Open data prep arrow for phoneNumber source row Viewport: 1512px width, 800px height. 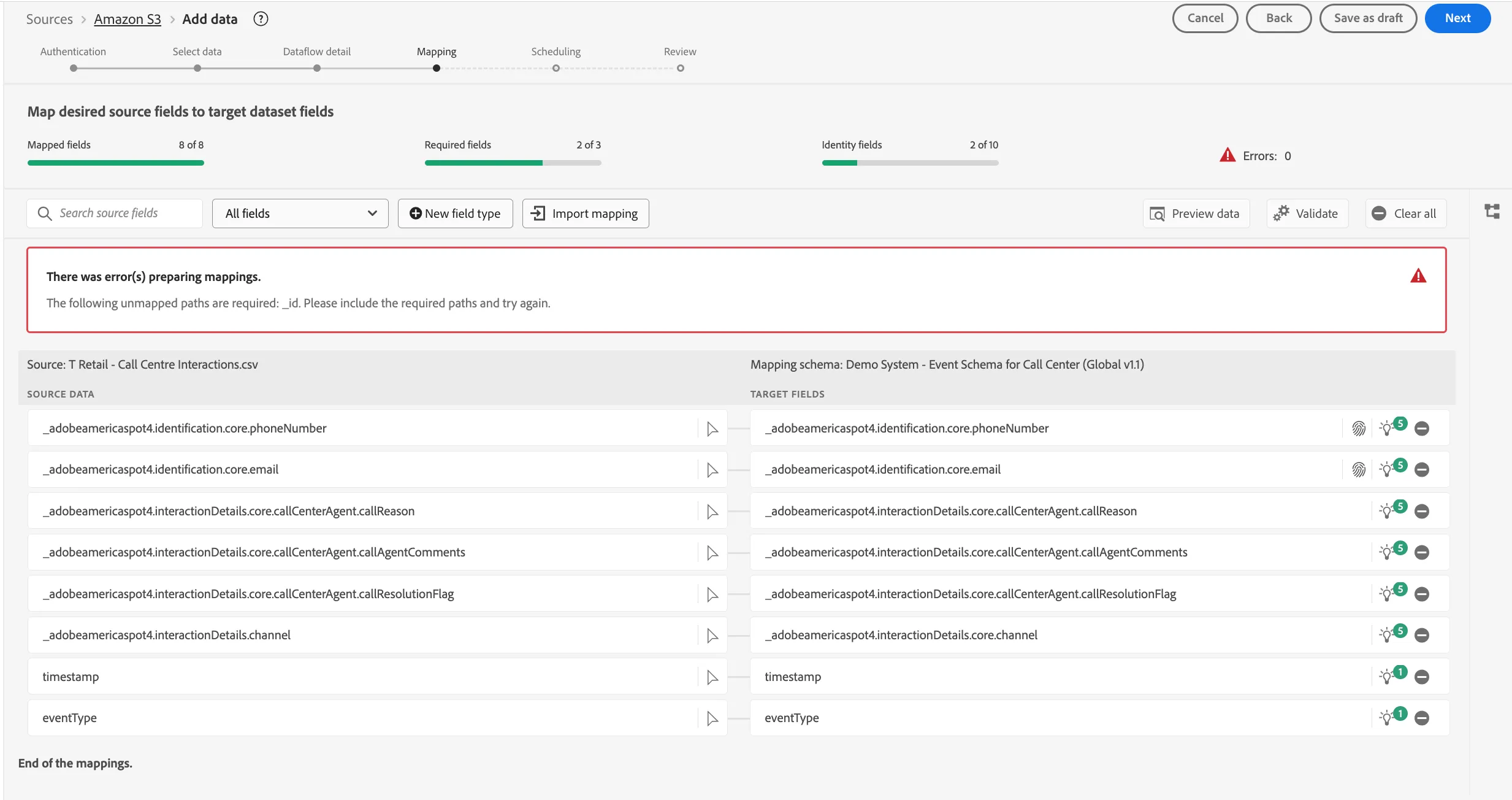coord(712,428)
